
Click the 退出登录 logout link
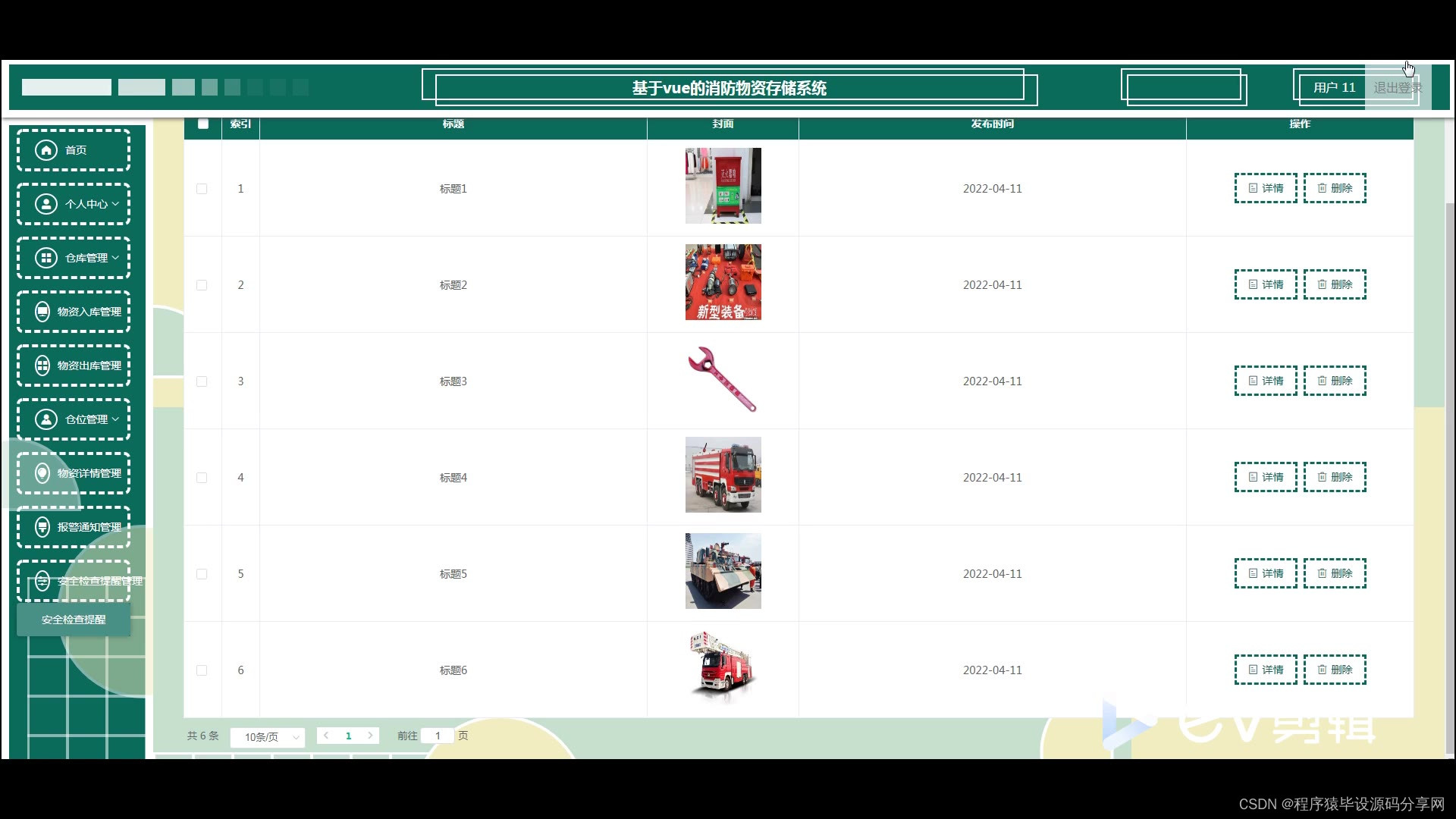click(1397, 88)
